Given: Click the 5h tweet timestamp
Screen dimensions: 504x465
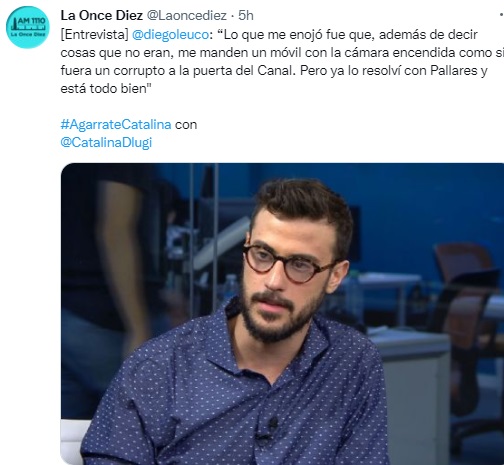Looking at the screenshot, I should [x=246, y=15].
